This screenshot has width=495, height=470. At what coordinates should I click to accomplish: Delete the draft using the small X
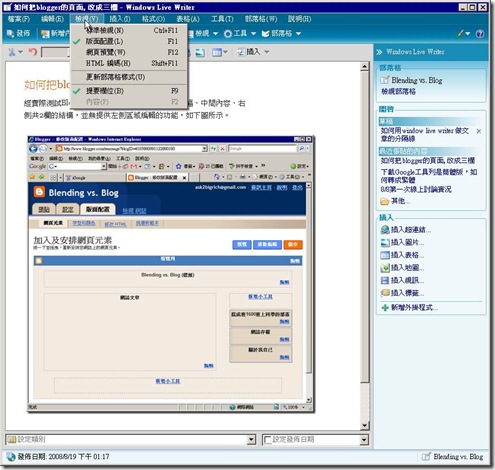(x=479, y=131)
